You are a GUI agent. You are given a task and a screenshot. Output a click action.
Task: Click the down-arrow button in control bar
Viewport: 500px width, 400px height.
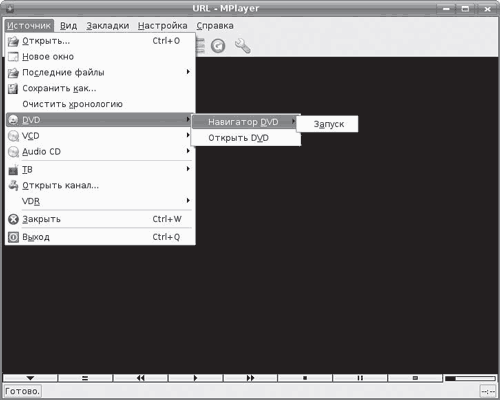[30, 378]
